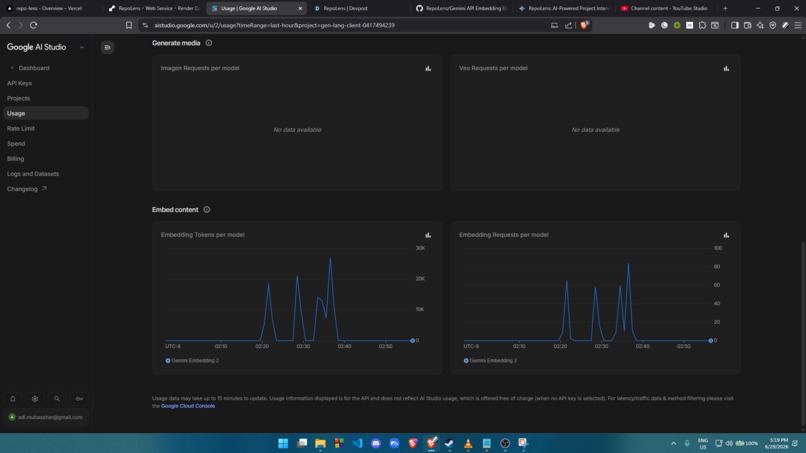This screenshot has height=453, width=806.
Task: Click latest data point on Embedding Tokens chart
Action: coord(412,340)
